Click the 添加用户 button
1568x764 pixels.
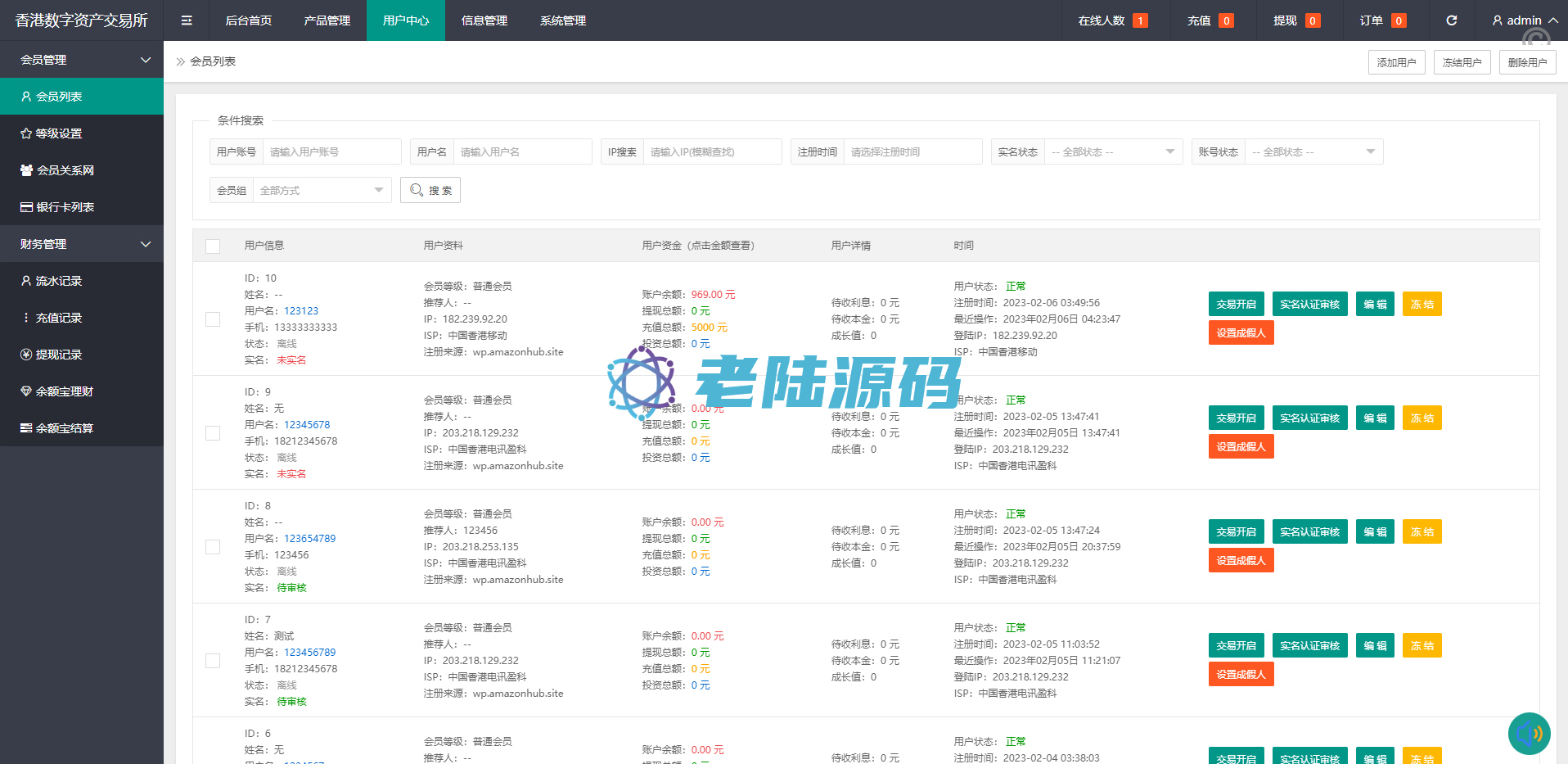(x=1396, y=62)
